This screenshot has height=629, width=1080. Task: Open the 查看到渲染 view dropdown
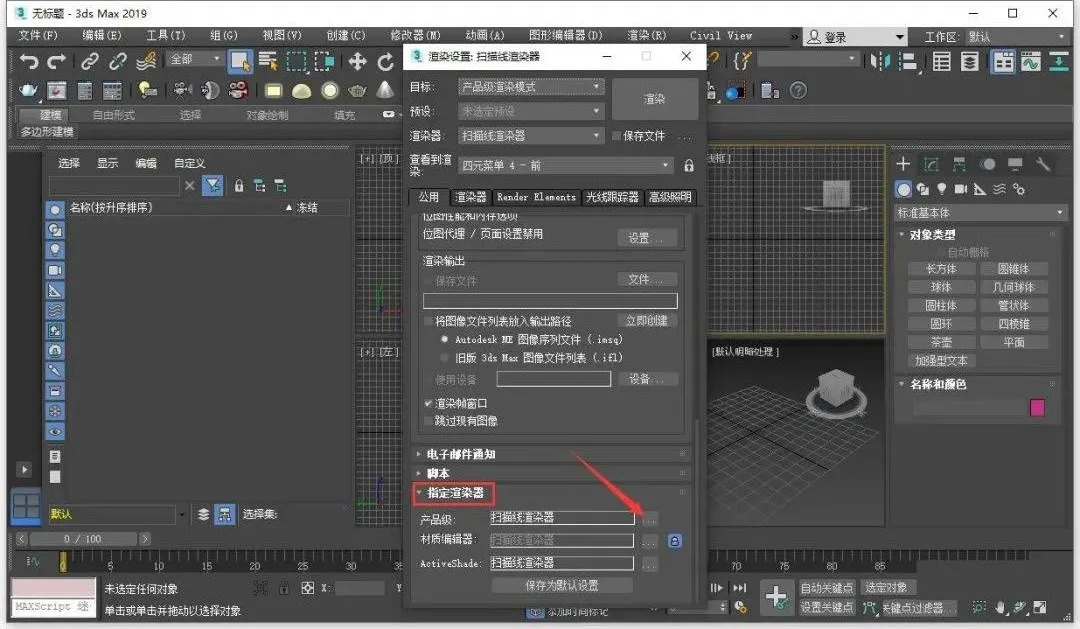pos(565,165)
